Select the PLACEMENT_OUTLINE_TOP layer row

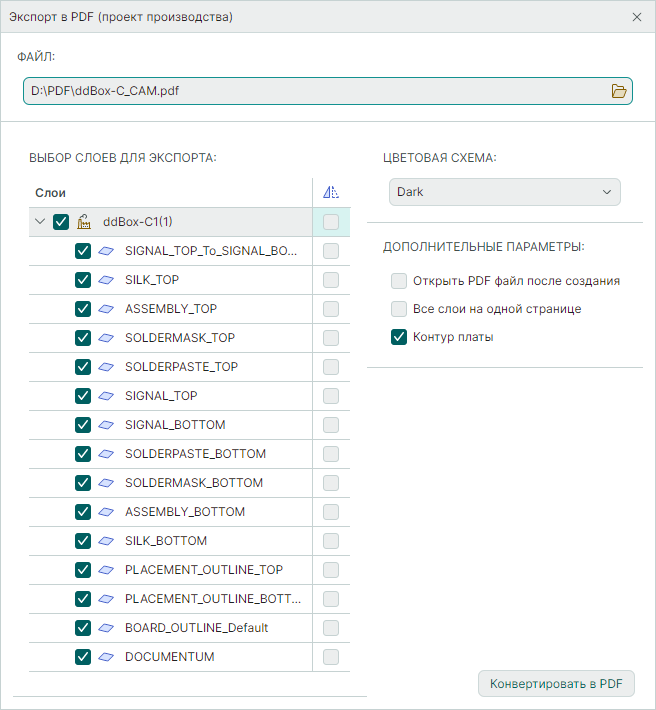[x=203, y=570]
